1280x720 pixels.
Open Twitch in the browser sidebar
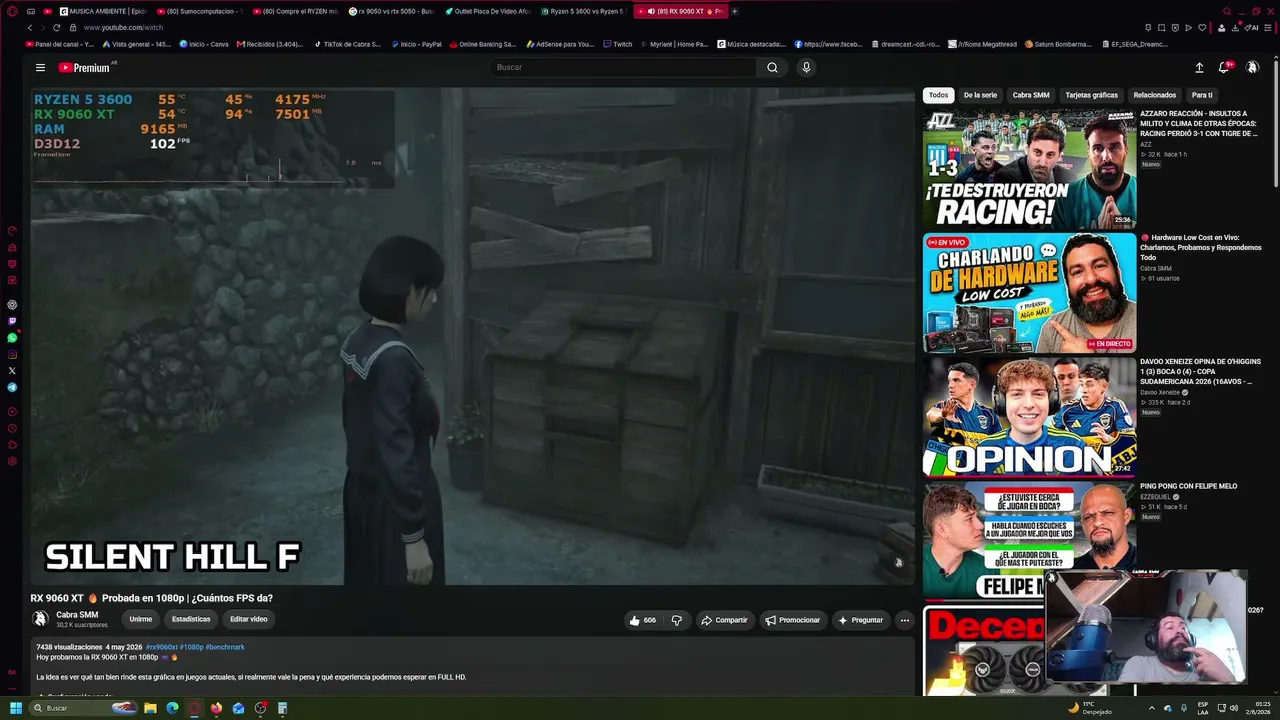click(x=12, y=322)
